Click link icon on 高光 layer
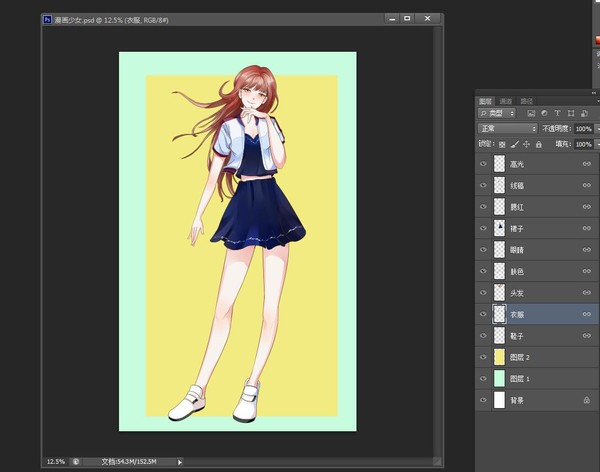 587,164
